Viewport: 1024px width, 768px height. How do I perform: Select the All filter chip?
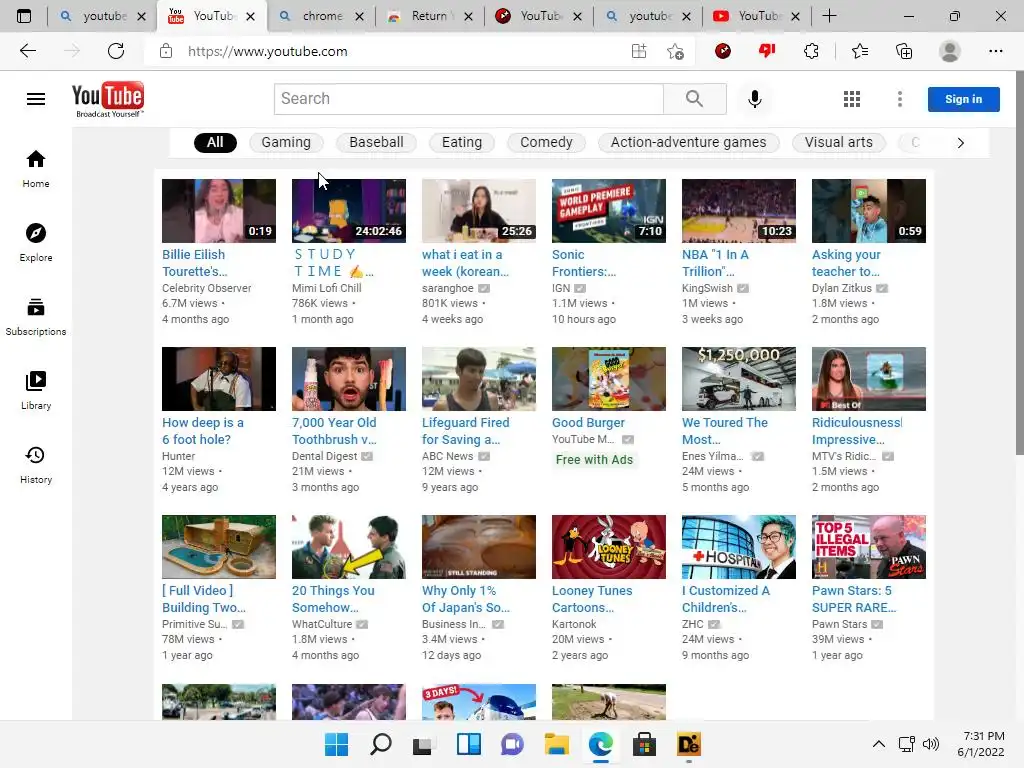point(215,142)
